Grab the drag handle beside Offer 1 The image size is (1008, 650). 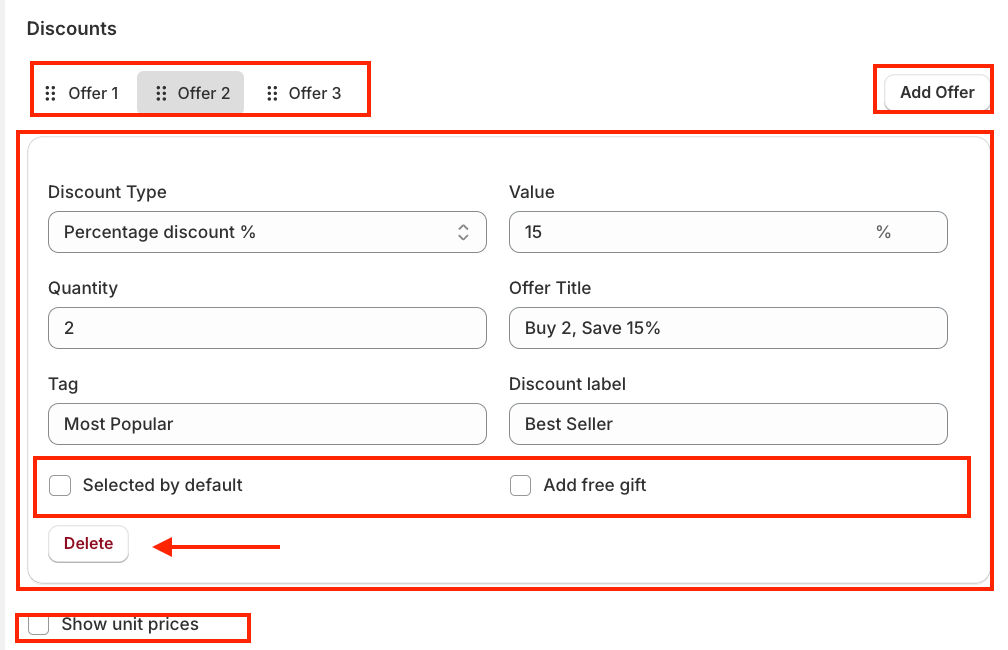click(51, 93)
